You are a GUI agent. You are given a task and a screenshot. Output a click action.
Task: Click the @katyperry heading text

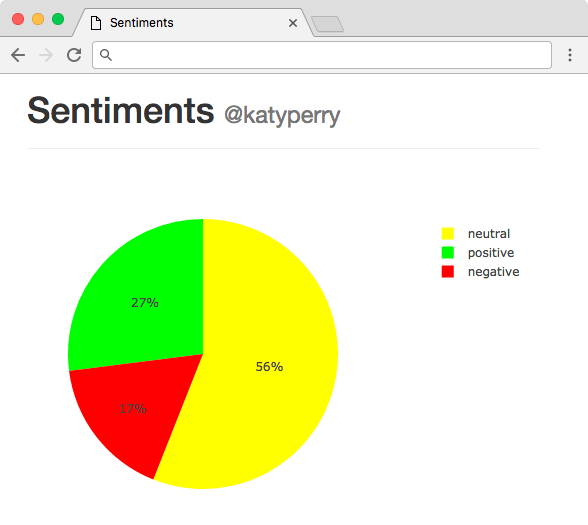[x=282, y=115]
